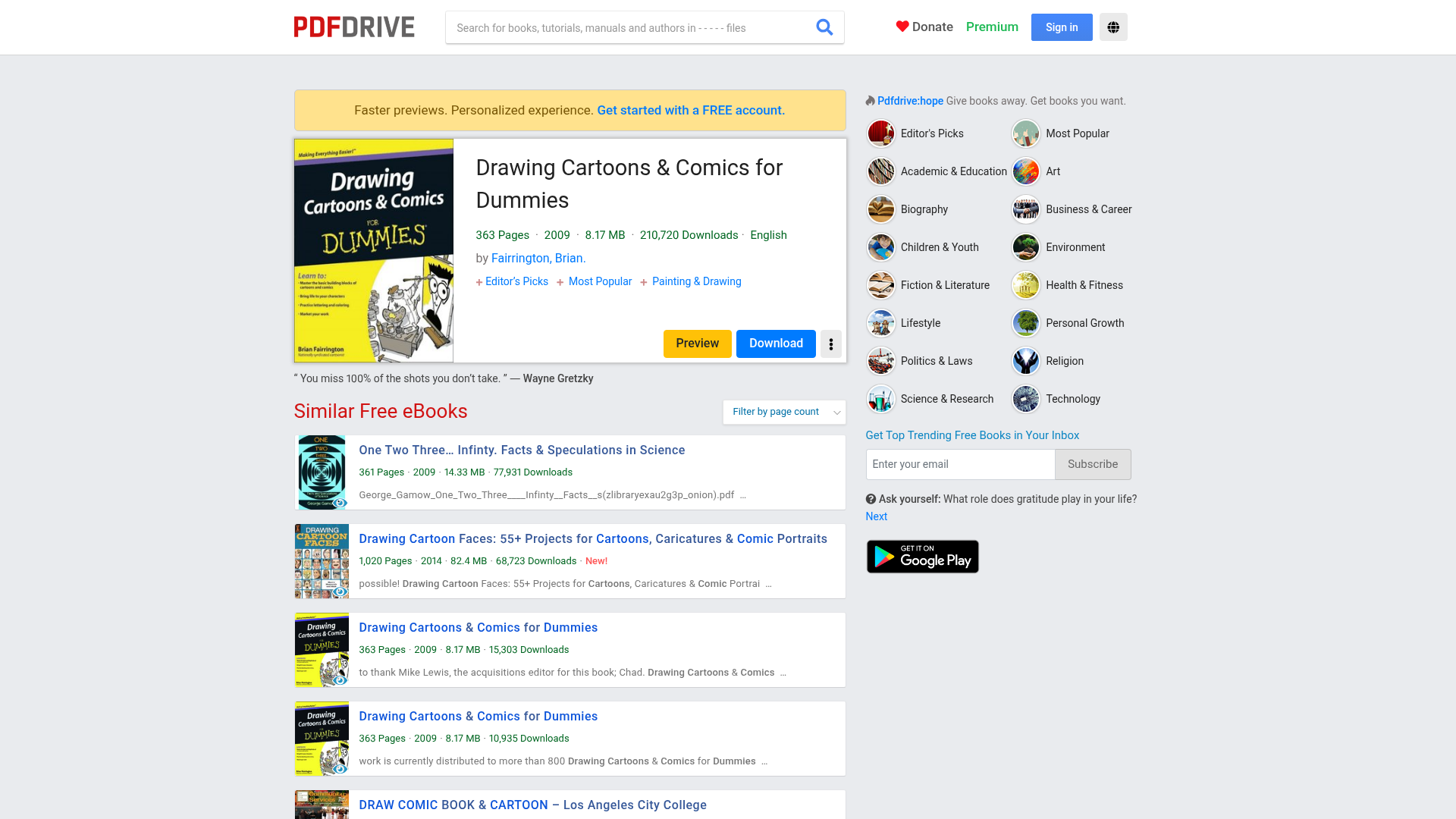1456x819 pixels.
Task: Follow the Get started with a FREE account link
Action: (x=691, y=110)
